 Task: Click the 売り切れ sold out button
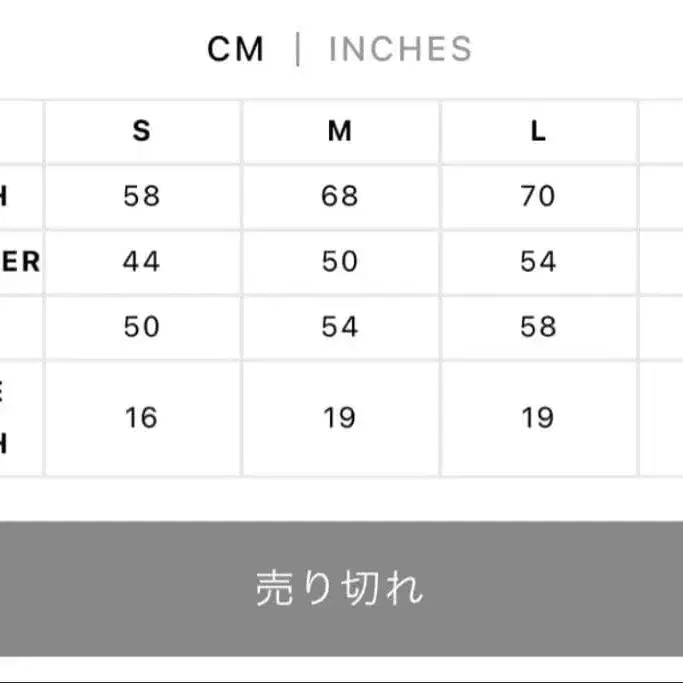point(341,589)
